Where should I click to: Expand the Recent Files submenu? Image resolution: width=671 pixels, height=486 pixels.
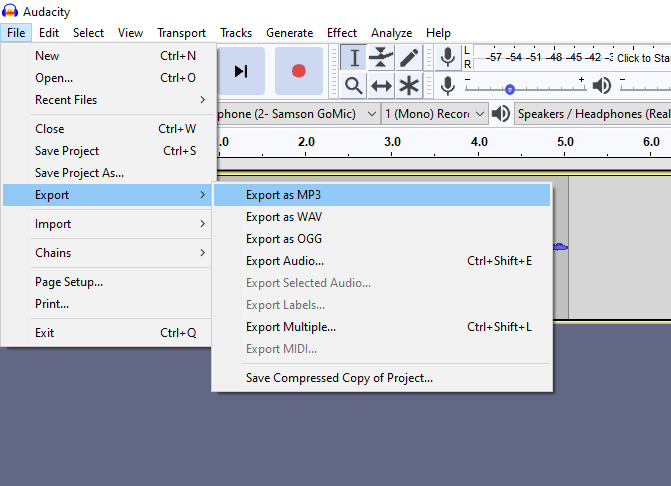[107, 100]
